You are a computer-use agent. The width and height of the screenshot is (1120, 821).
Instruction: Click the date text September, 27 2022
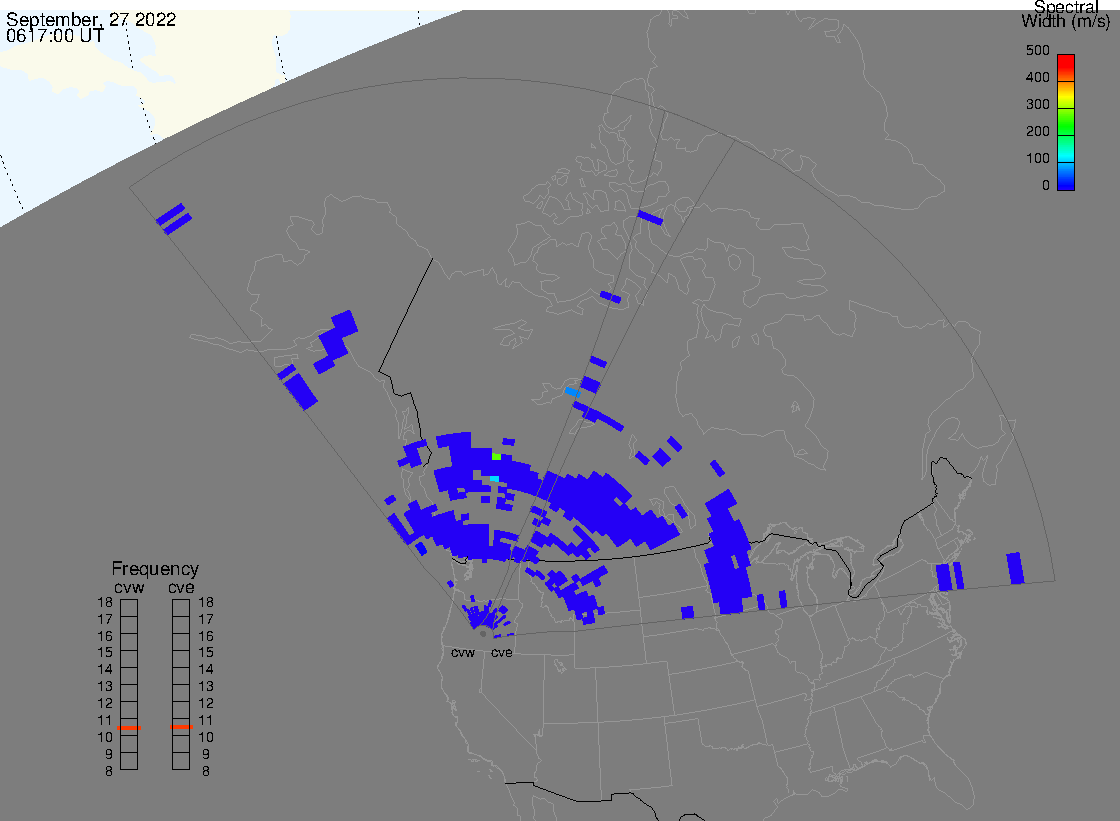tap(91, 19)
